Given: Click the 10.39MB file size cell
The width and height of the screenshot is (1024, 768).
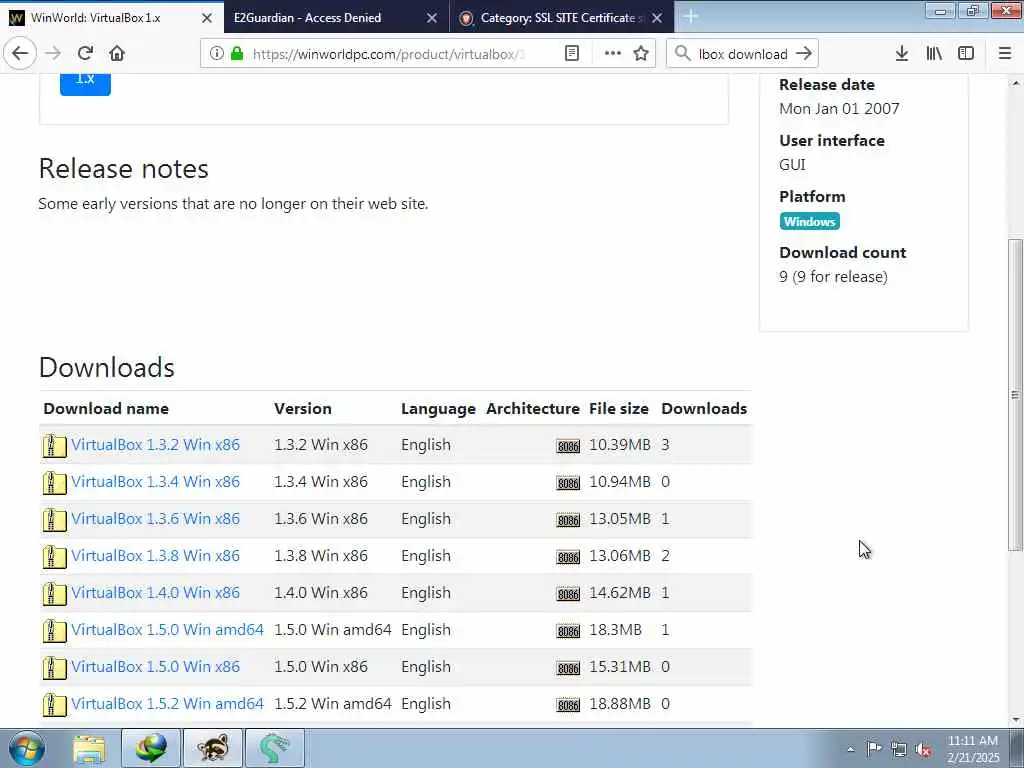Looking at the screenshot, I should click(620, 445).
